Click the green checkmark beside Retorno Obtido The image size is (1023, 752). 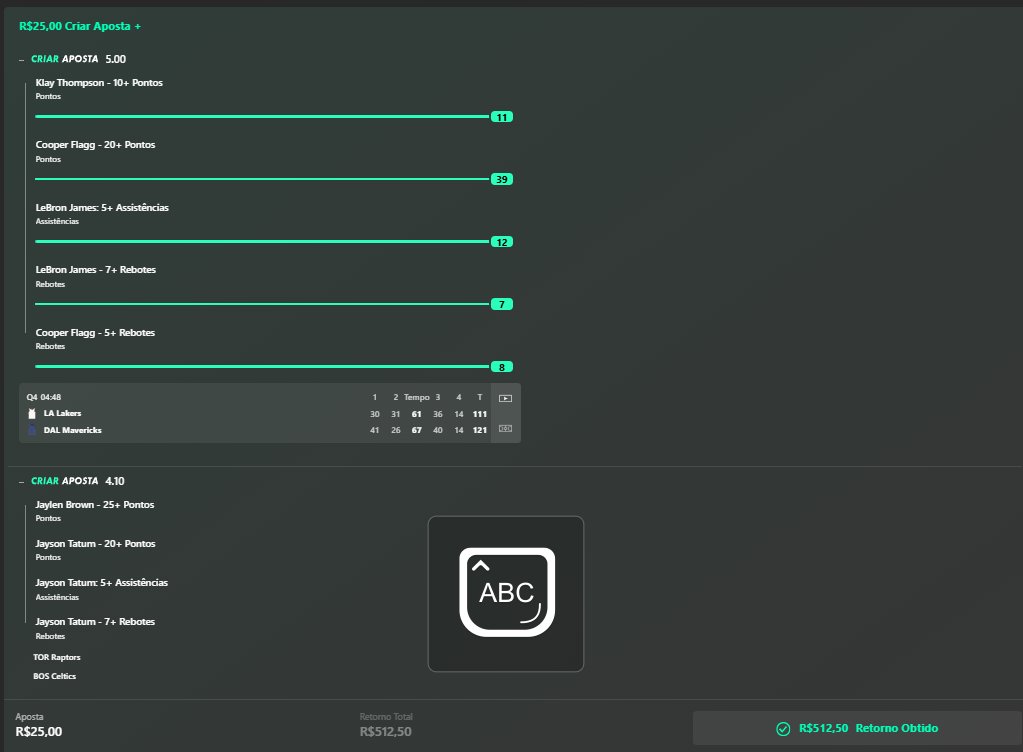pyautogui.click(x=783, y=729)
